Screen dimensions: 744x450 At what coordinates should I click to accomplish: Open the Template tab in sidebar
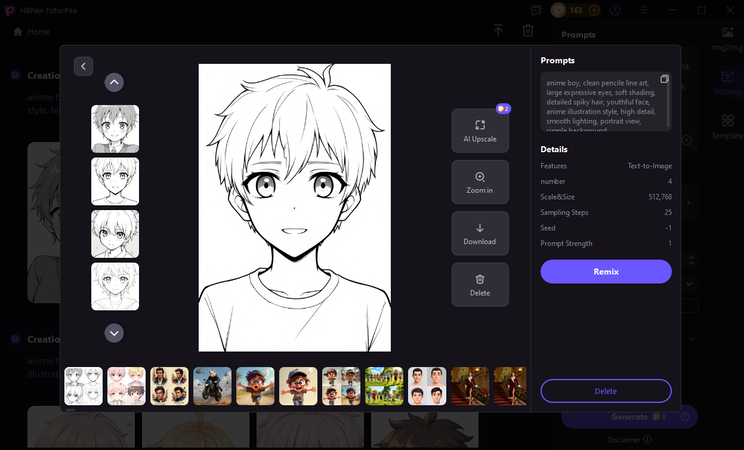point(727,127)
